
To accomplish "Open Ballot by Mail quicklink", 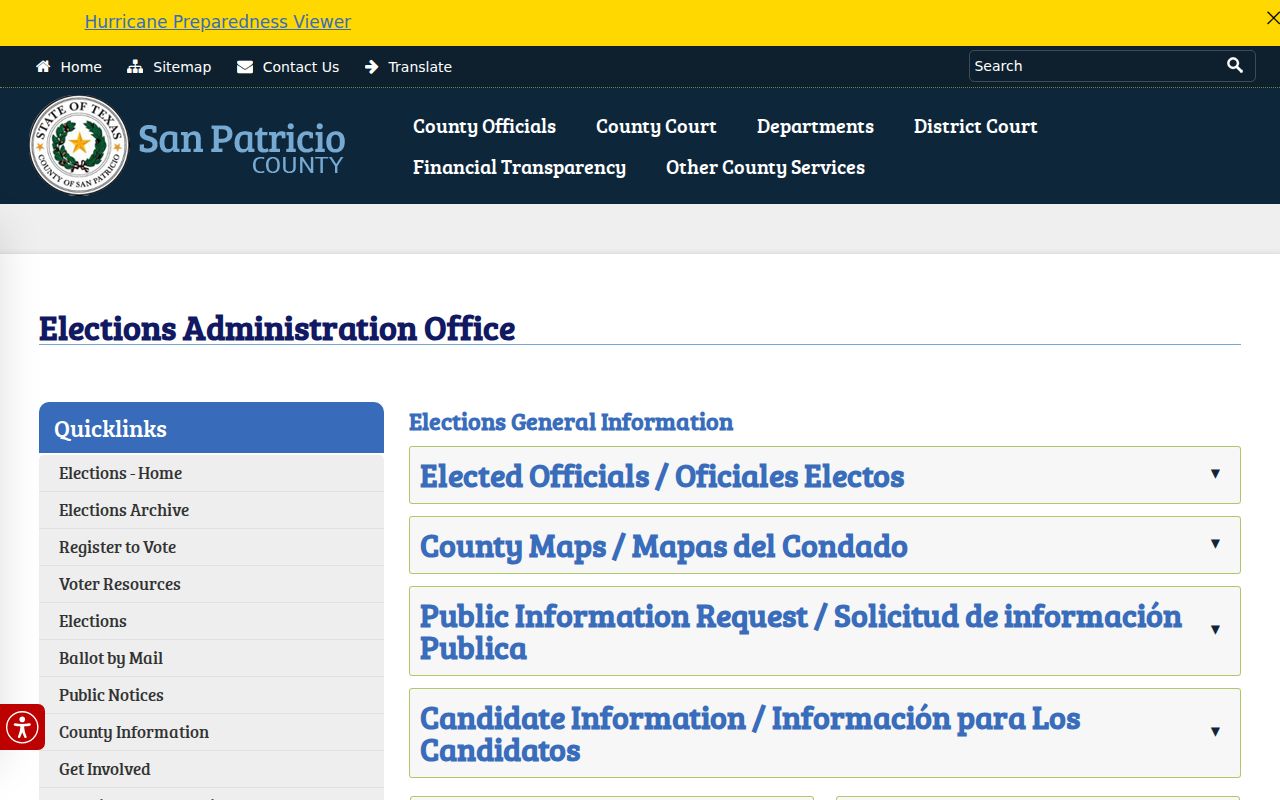I will [x=211, y=658].
